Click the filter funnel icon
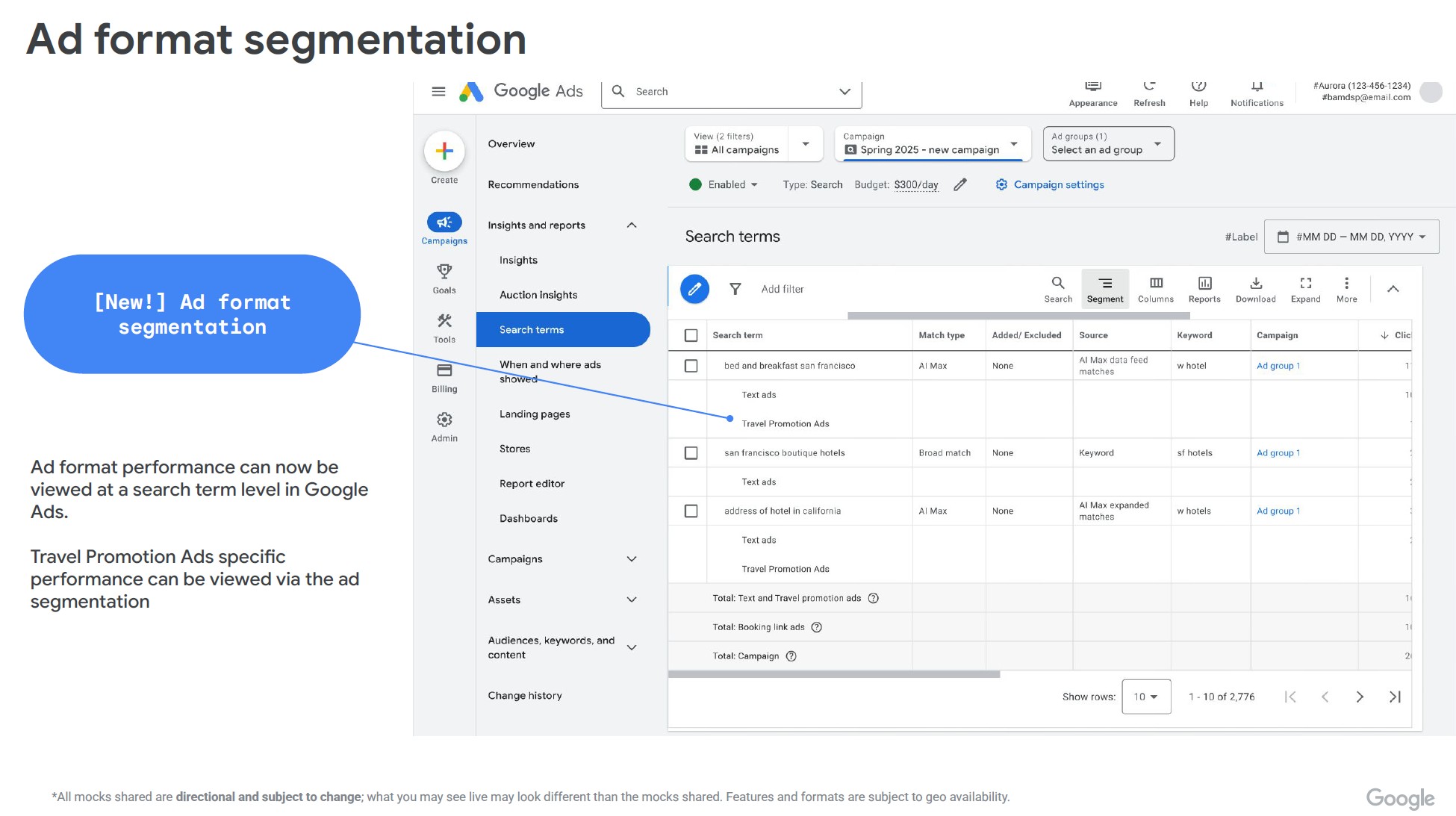The height and width of the screenshot is (816, 1456). 735,289
